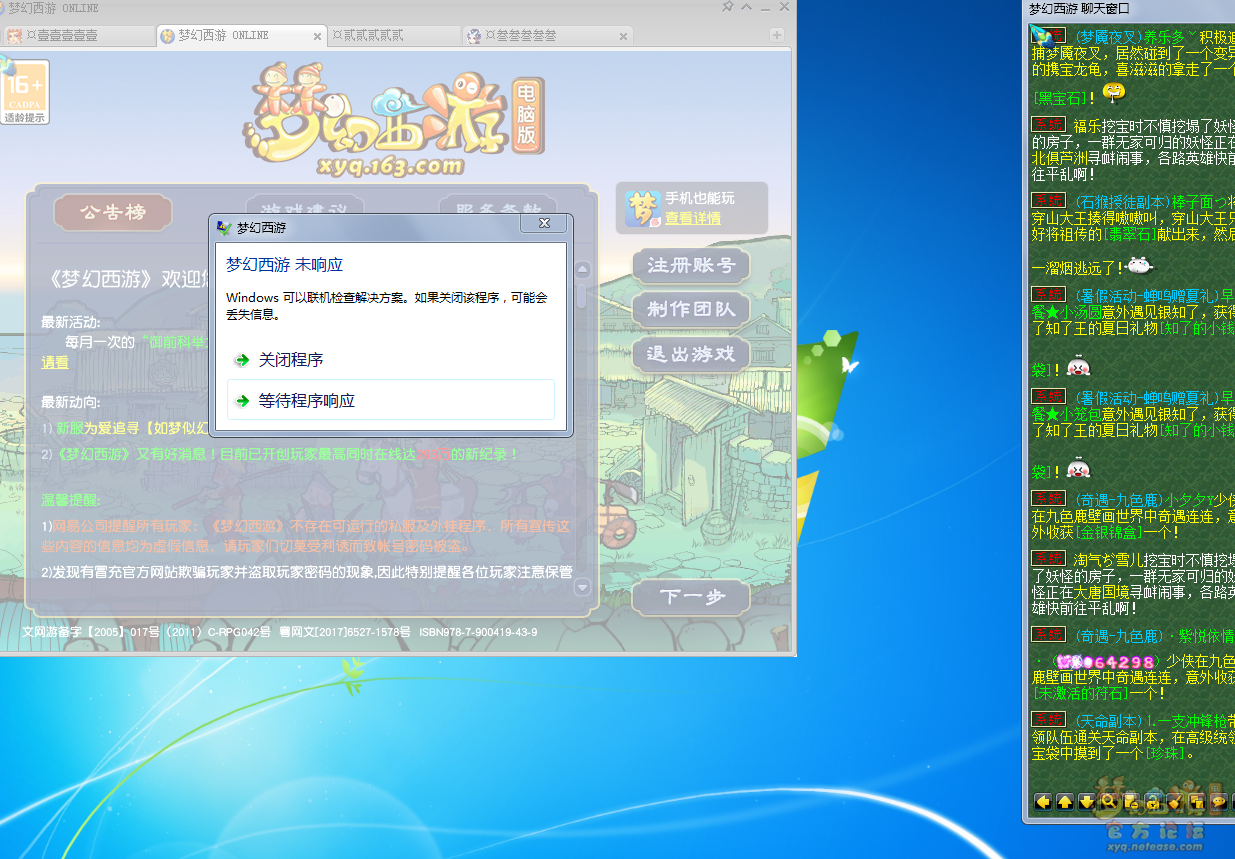Click the down arrow icon in chat toolbar

coord(1087,801)
